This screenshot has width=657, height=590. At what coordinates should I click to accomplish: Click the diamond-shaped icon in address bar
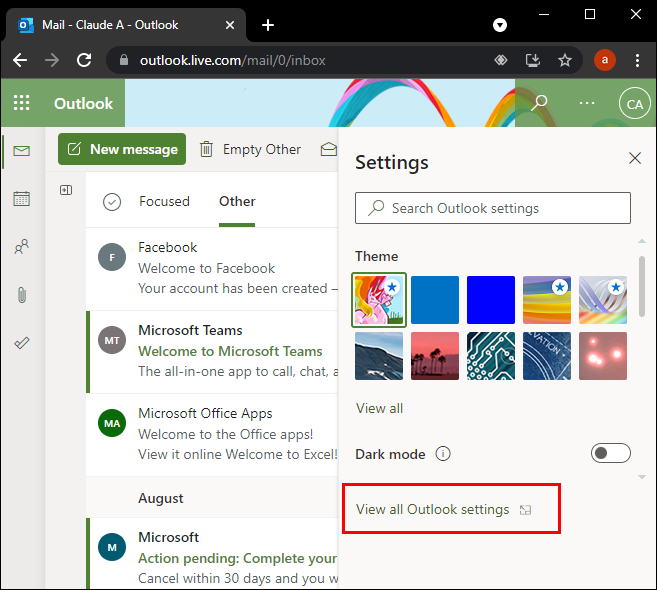click(501, 60)
